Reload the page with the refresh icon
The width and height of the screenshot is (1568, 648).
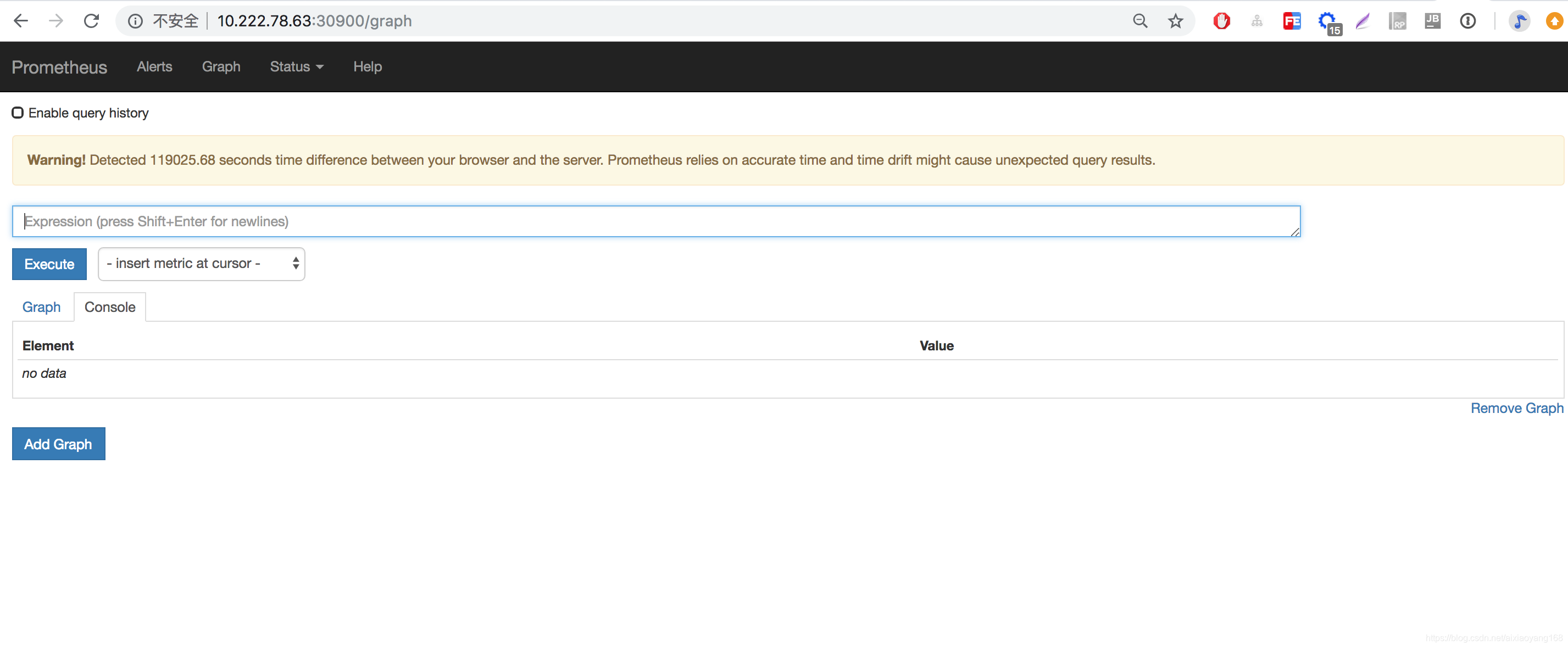tap(91, 21)
